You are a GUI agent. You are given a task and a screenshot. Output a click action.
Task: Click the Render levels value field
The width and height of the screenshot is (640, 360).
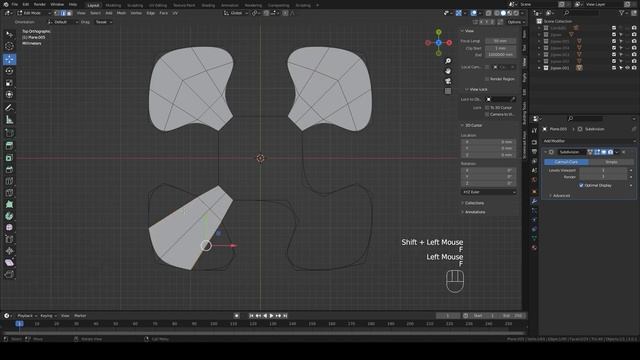[603, 177]
